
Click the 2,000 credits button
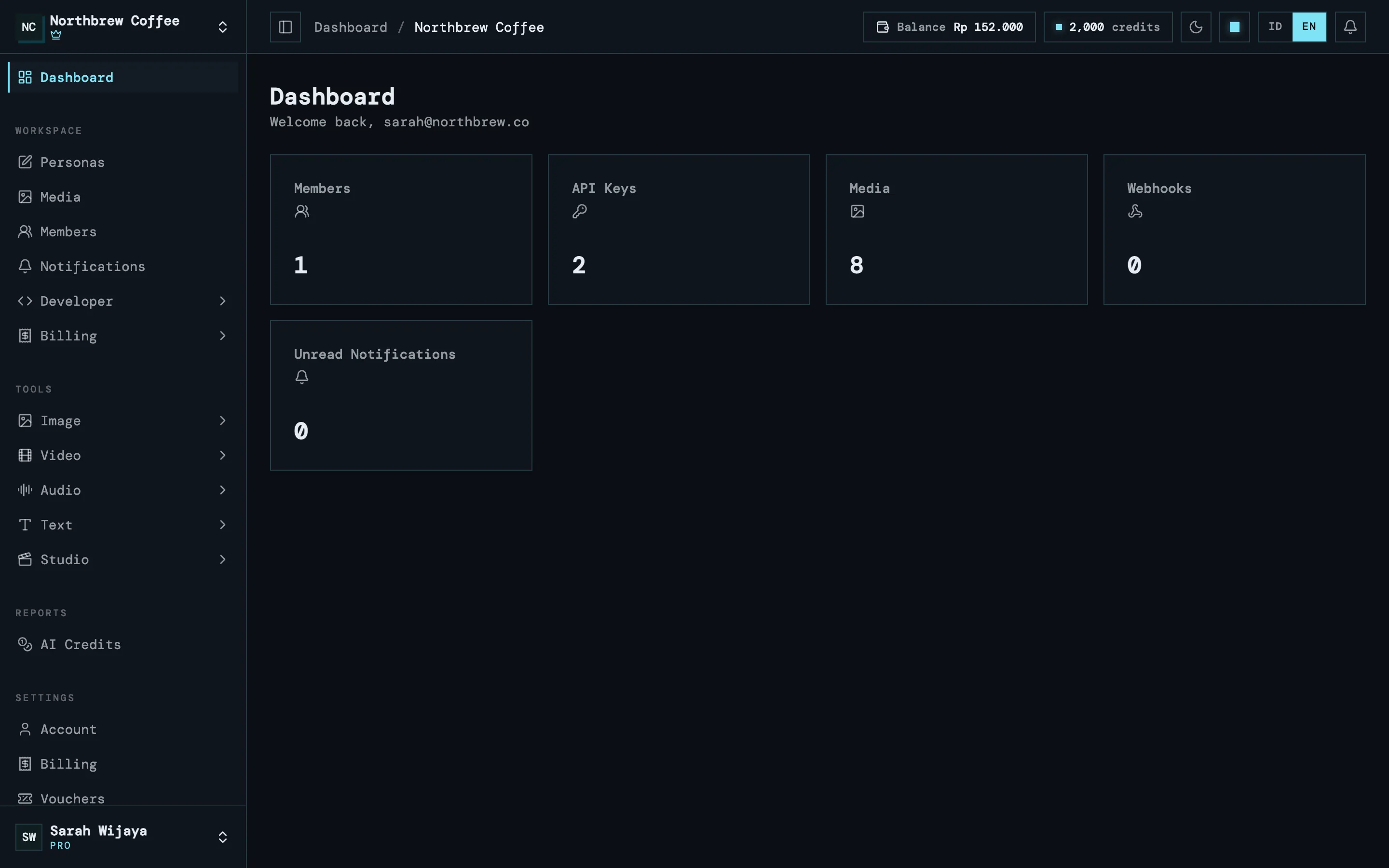tap(1108, 27)
